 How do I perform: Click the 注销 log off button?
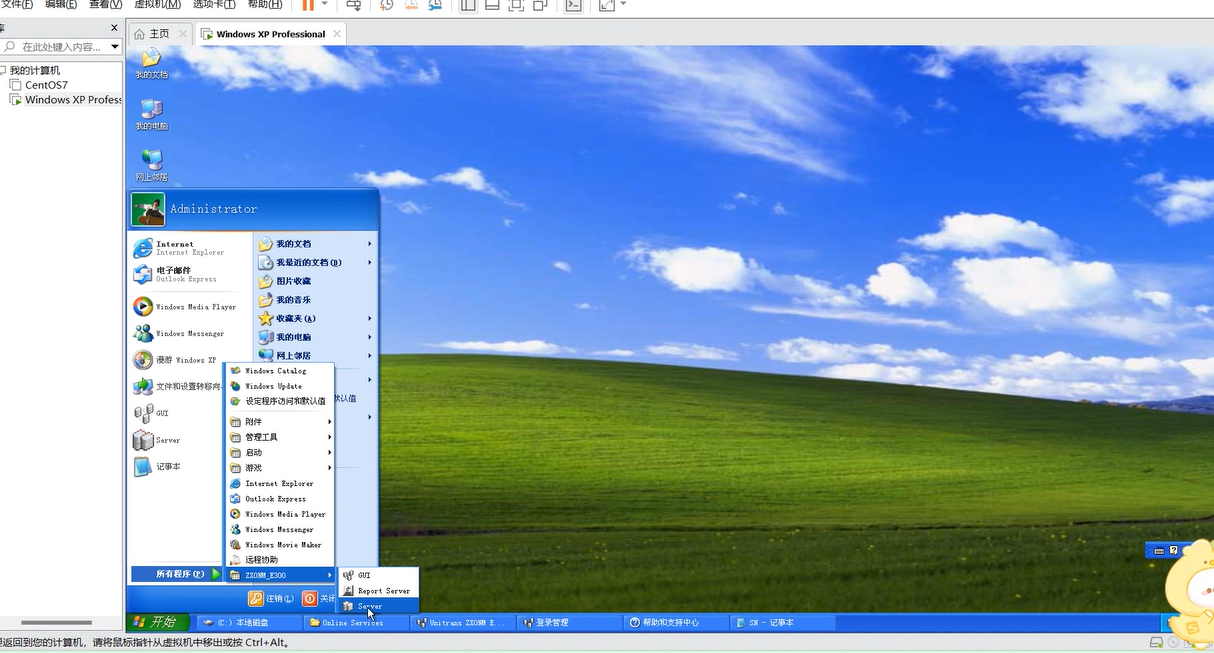coord(271,599)
